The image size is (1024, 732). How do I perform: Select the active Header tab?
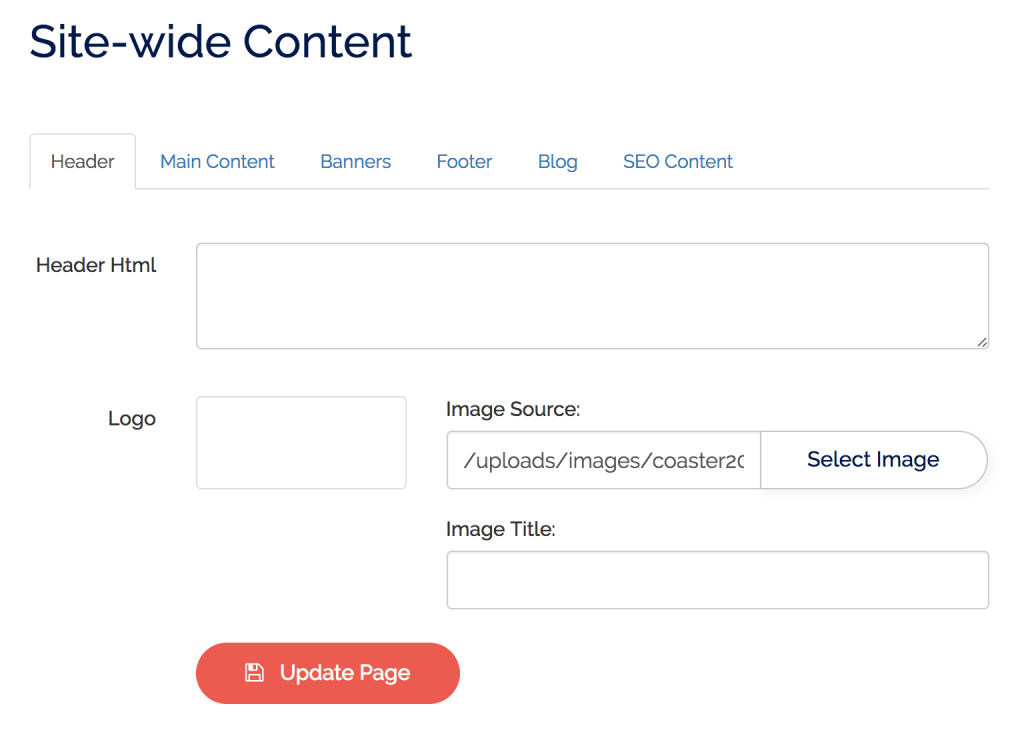pos(82,161)
